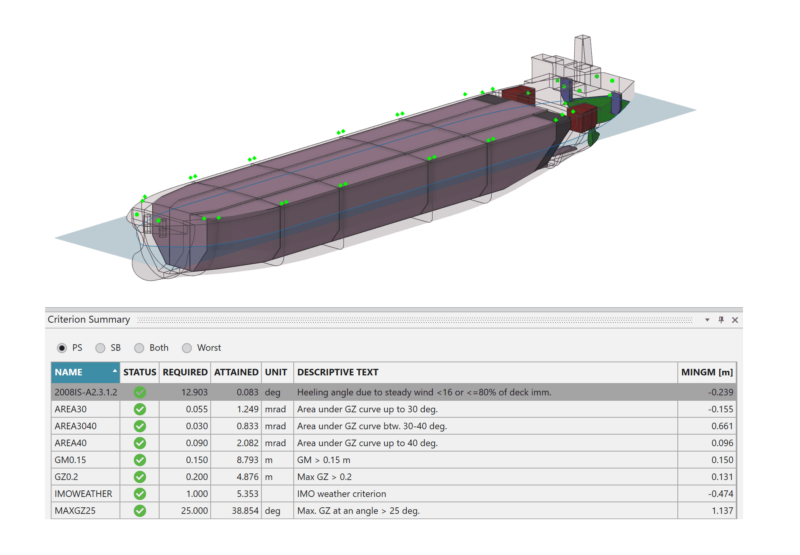
Task: Click the green status check for AREA3040
Action: pos(140,426)
